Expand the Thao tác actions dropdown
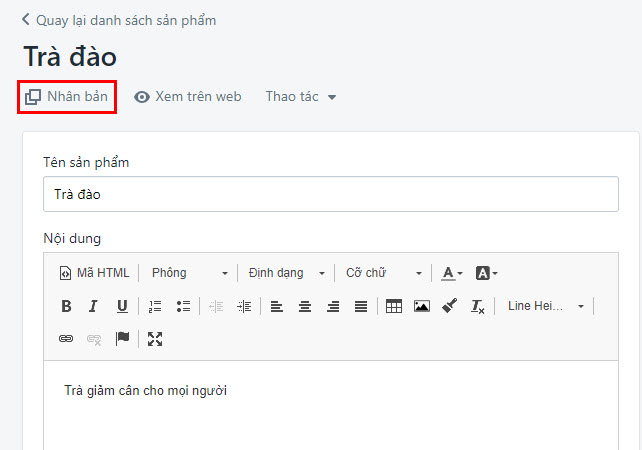 (x=301, y=97)
